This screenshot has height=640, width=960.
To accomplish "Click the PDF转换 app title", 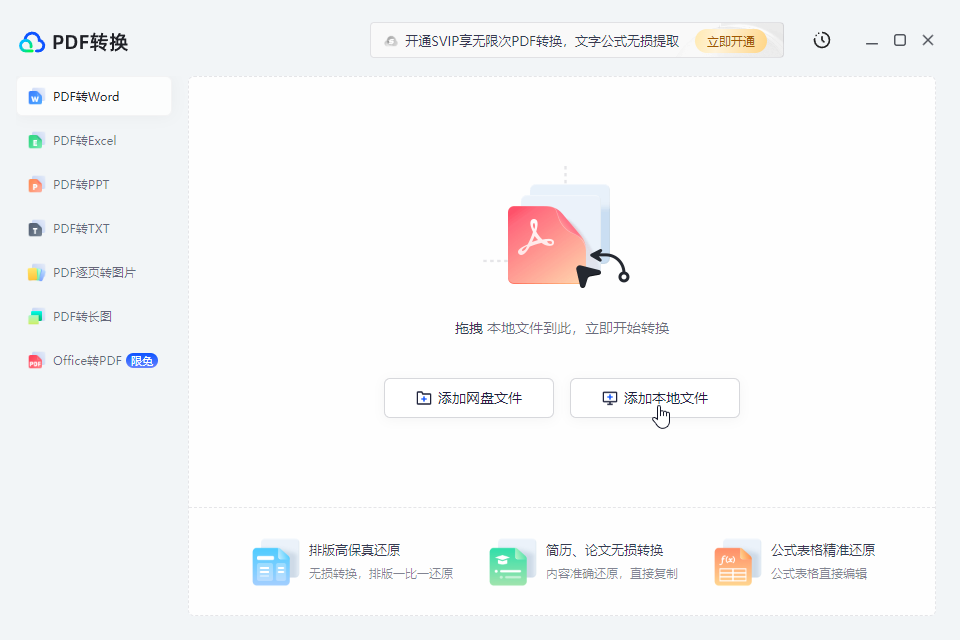I will point(90,42).
